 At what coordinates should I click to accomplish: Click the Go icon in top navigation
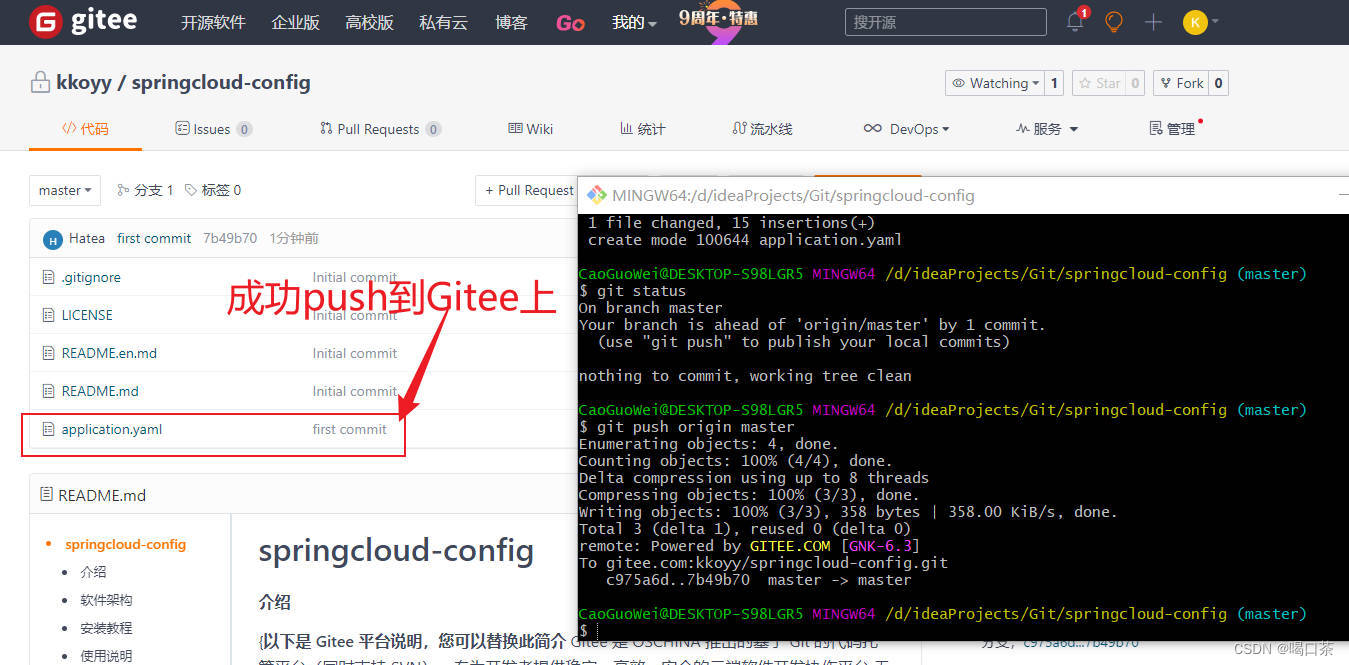coord(570,22)
